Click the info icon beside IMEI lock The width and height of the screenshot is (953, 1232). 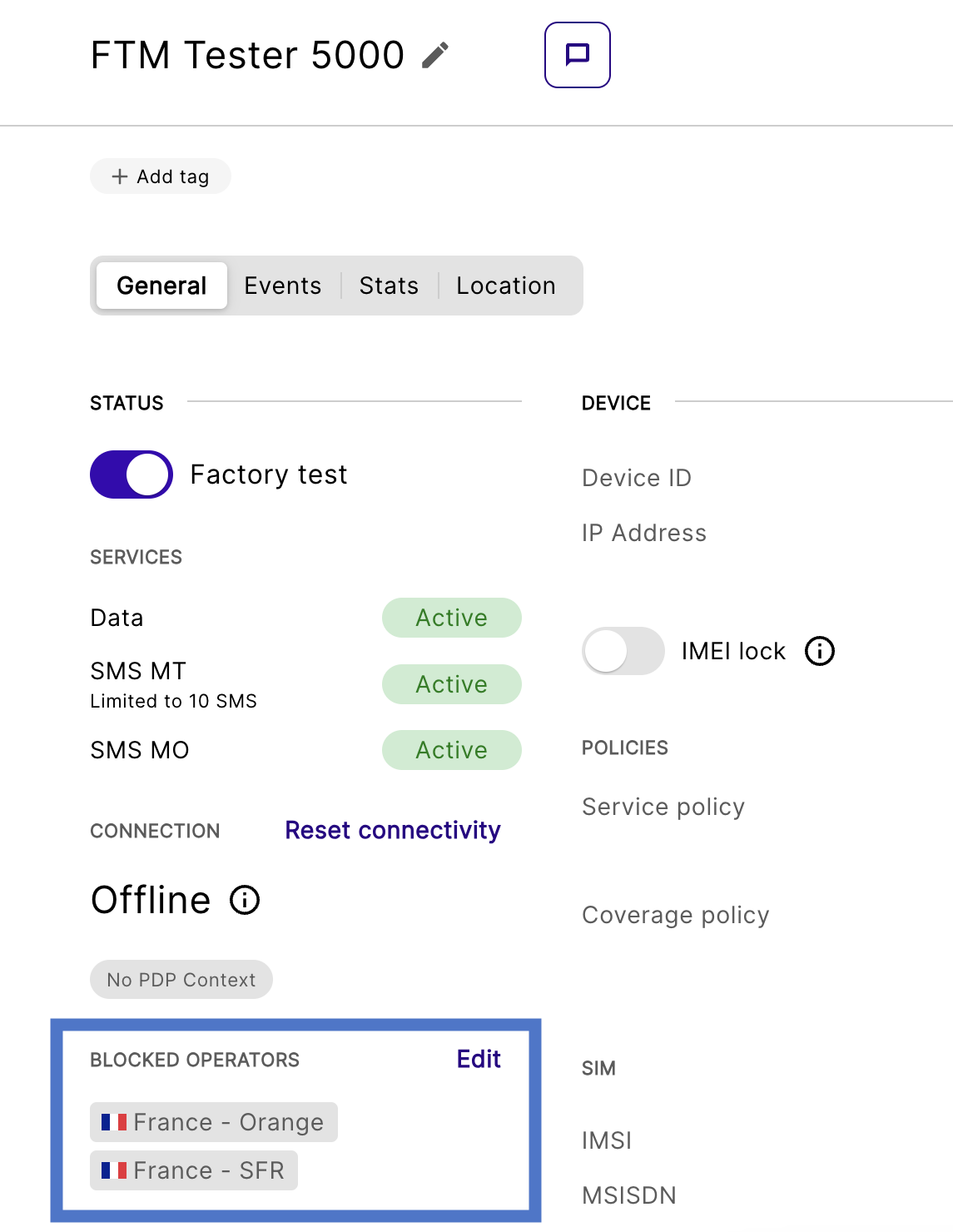(x=819, y=651)
